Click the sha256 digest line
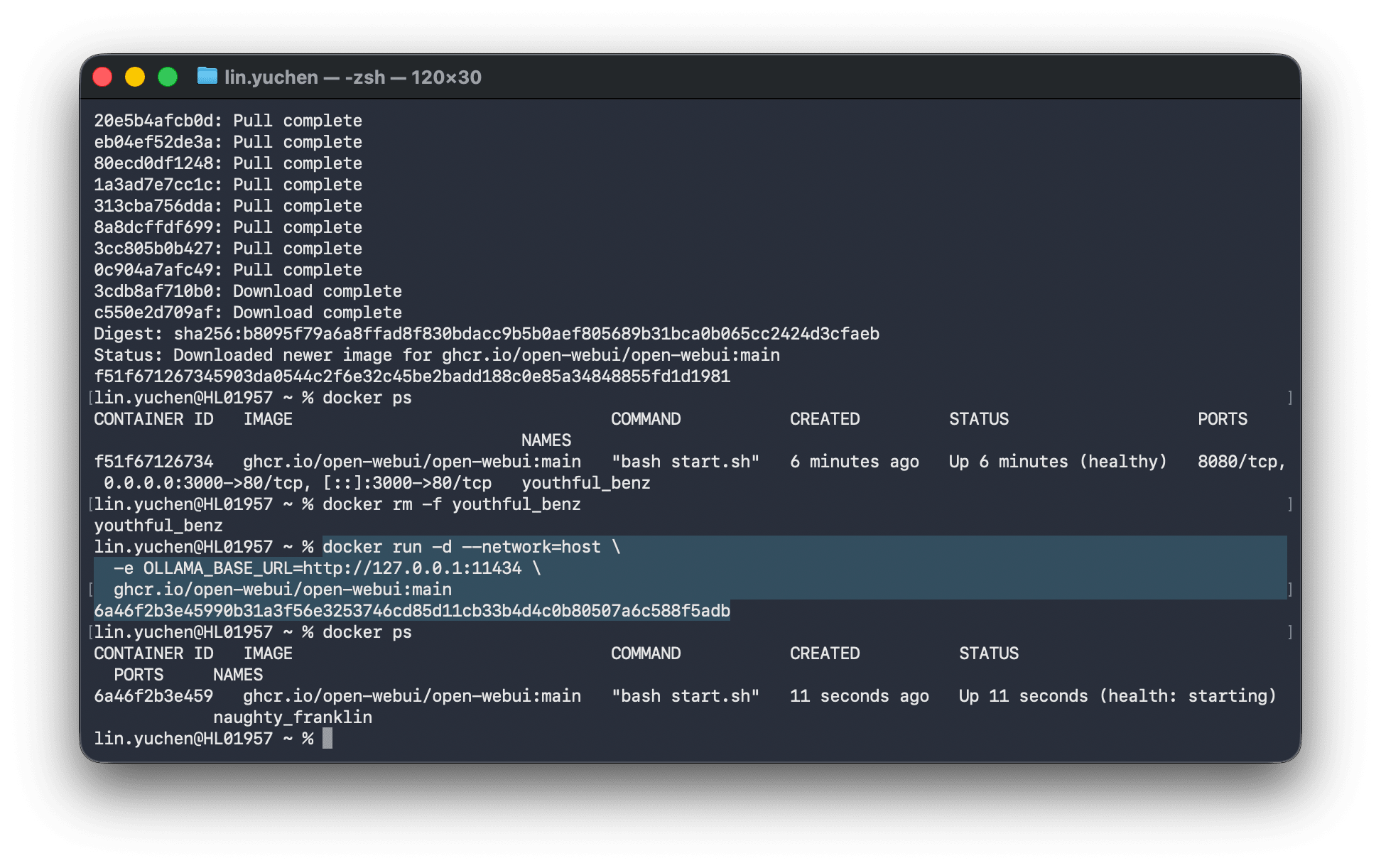The image size is (1381, 868). tap(487, 334)
